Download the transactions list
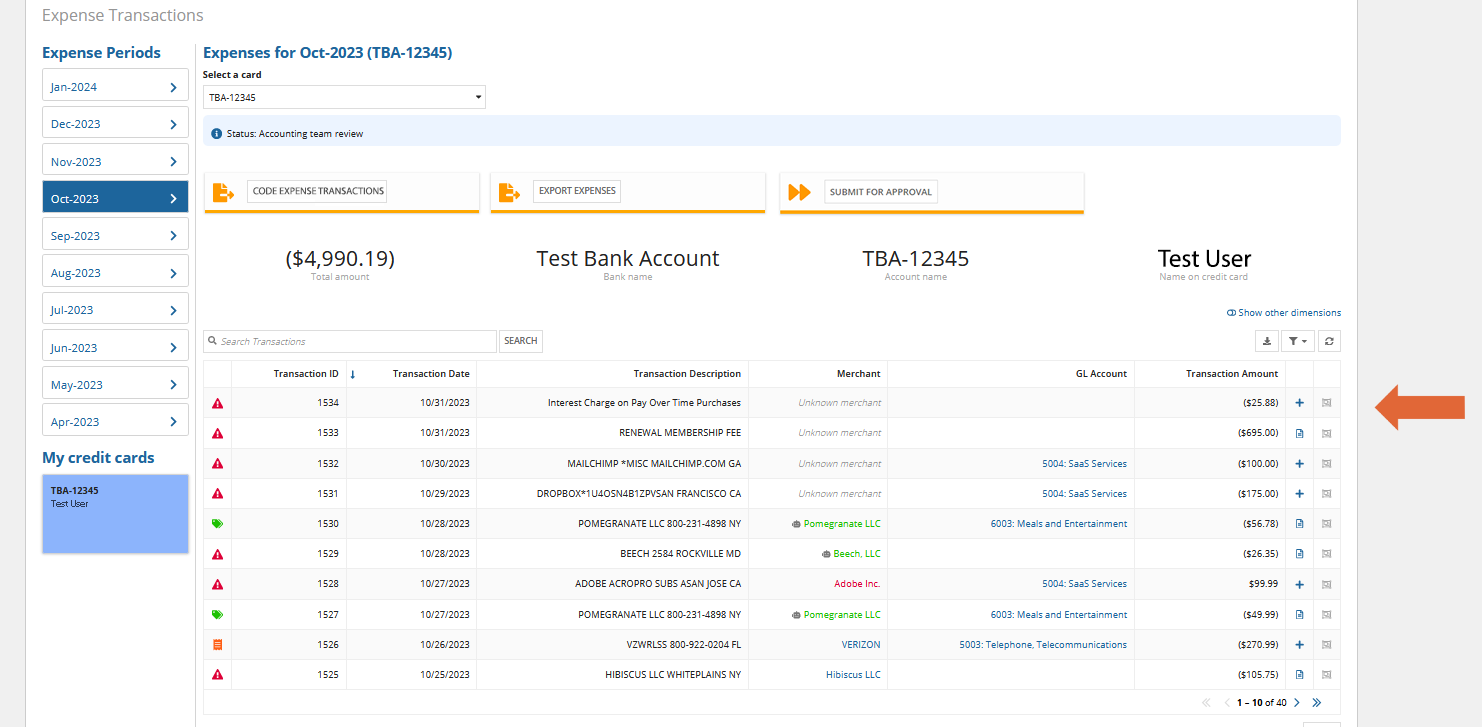Screen dimensions: 1482x727 coord(1267,341)
